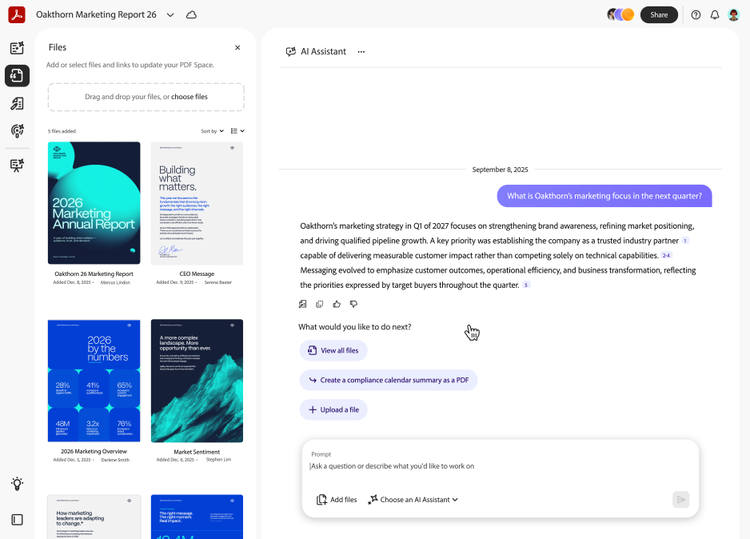Open the list view options dropdown

[237, 131]
